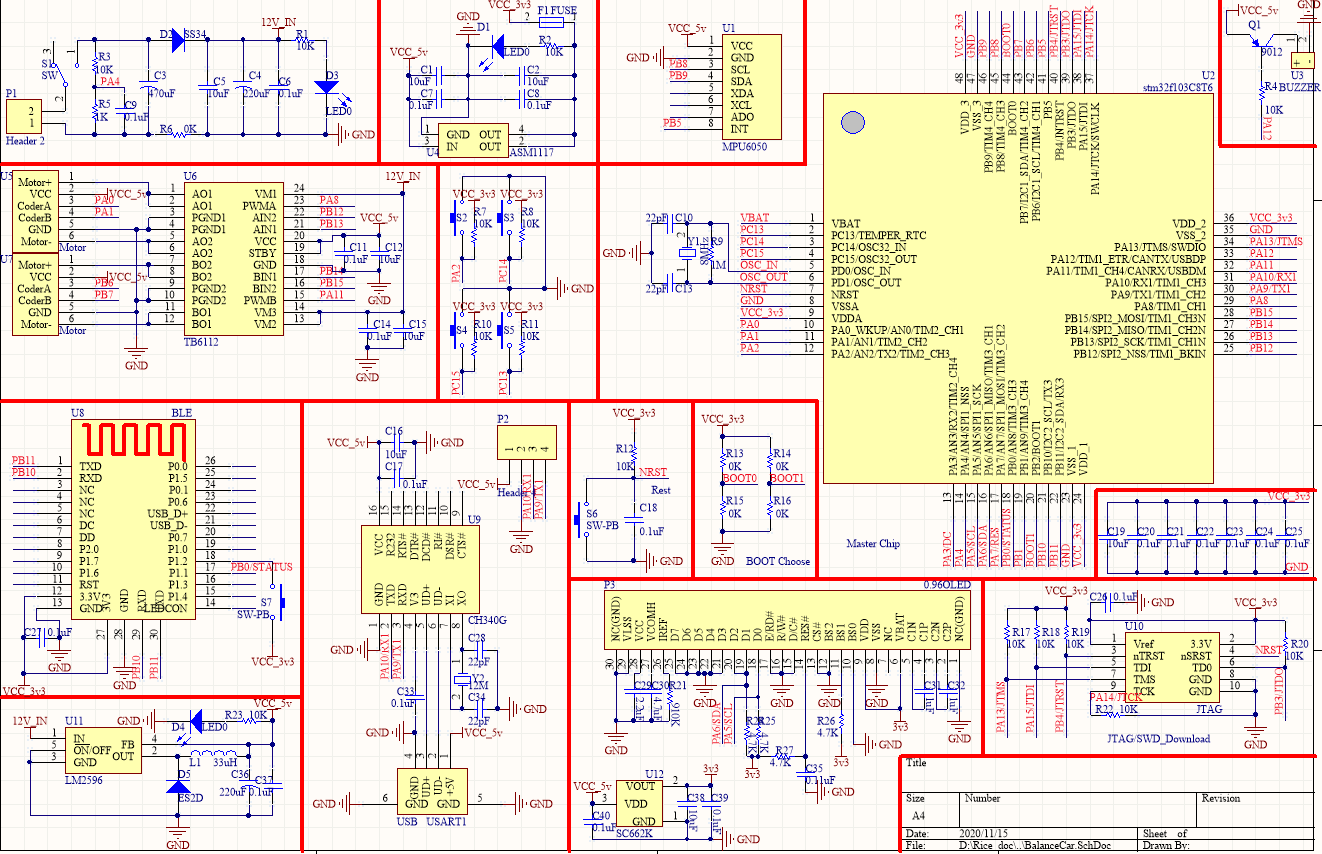
Task: Click the Y1 crystal symbol
Action: (687, 252)
